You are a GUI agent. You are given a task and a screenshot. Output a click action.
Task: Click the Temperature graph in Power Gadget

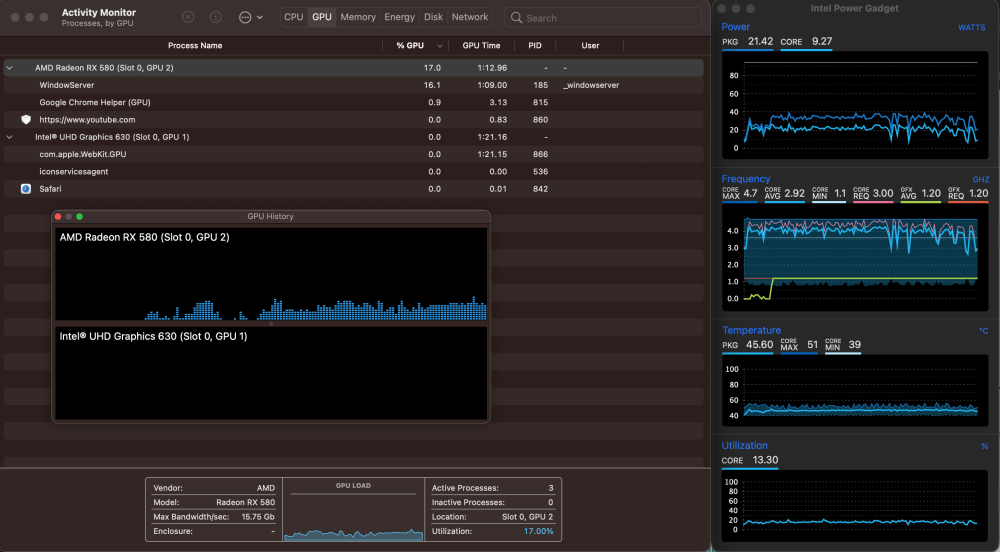click(x=855, y=391)
